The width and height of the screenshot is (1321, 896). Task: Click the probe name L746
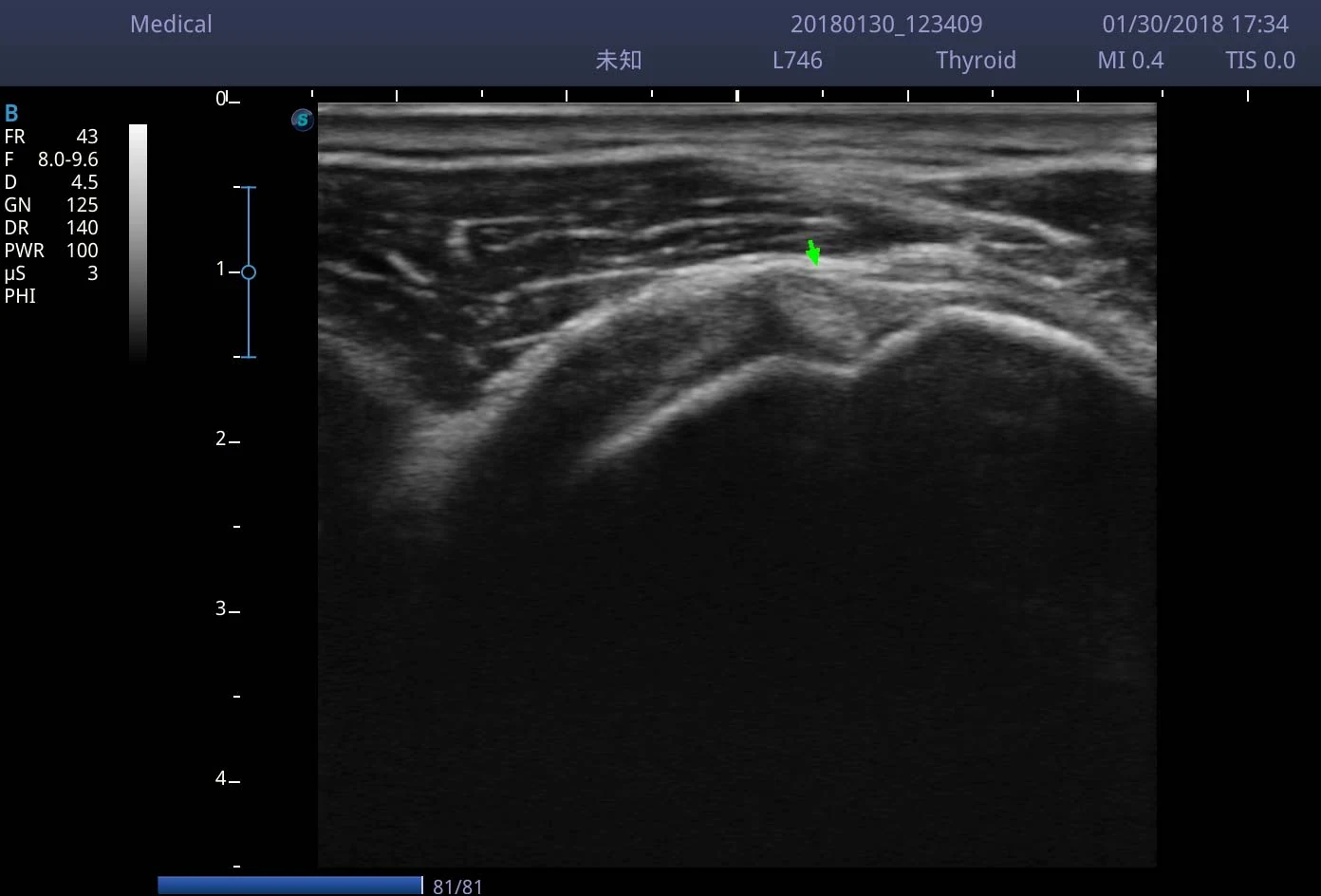[797, 61]
